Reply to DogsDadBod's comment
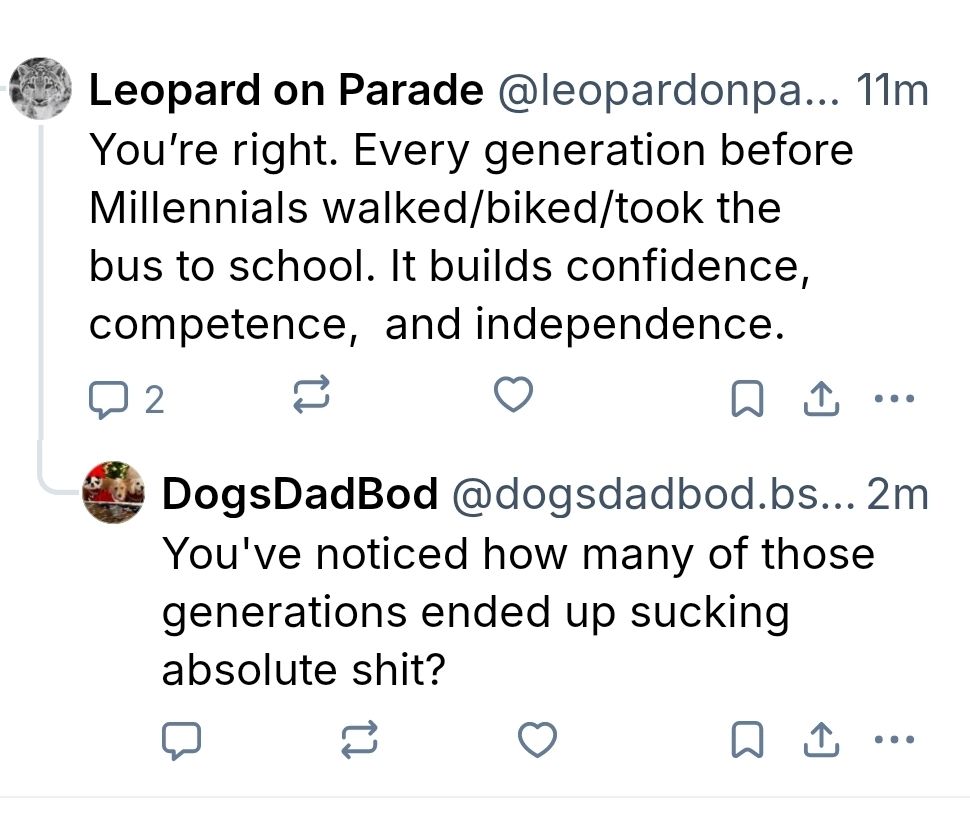 180,741
